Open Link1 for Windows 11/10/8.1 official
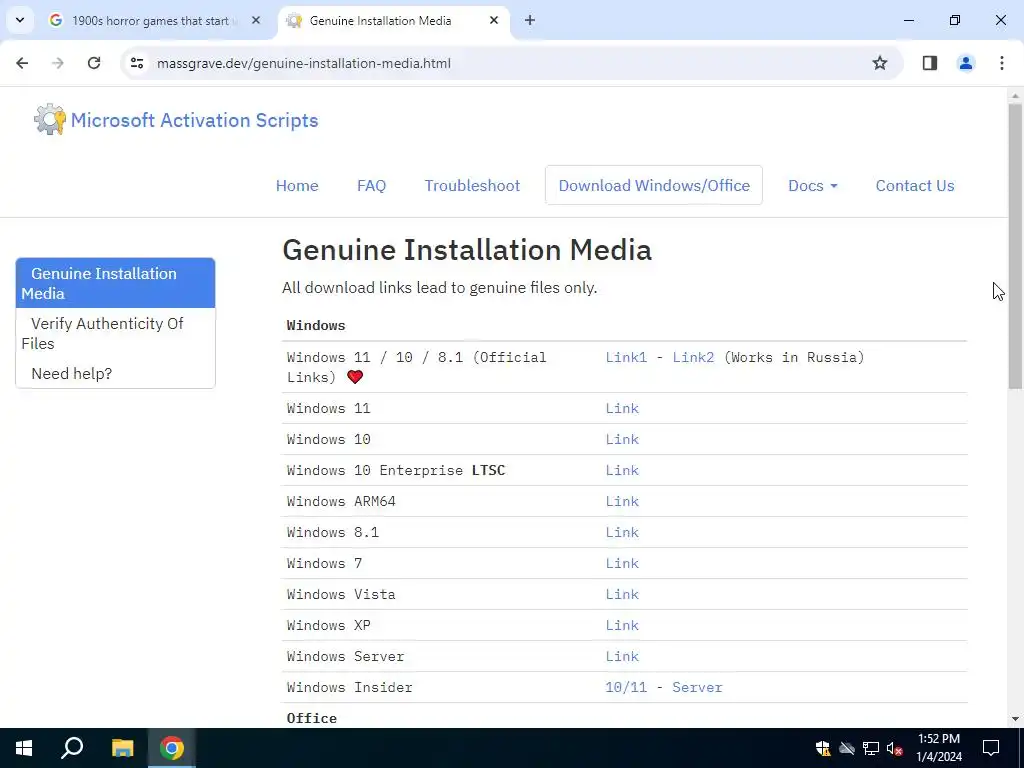The width and height of the screenshot is (1024, 768). (x=626, y=357)
